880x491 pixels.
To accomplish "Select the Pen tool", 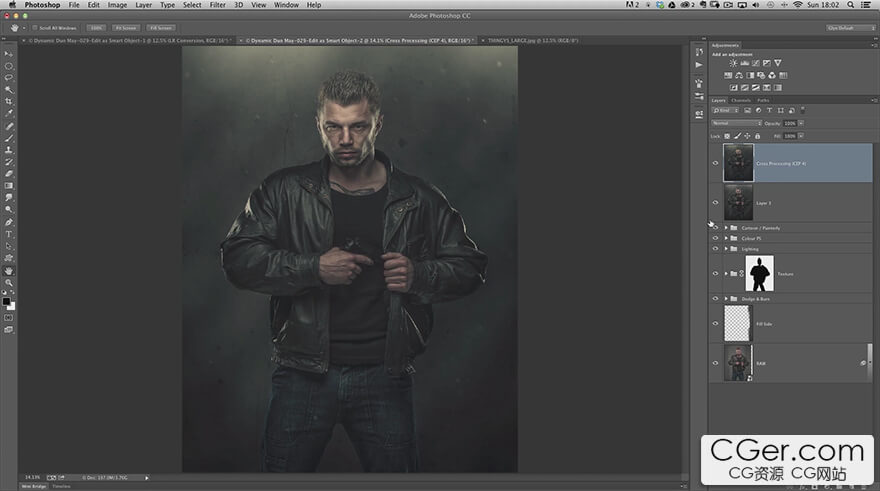I will click(8, 222).
